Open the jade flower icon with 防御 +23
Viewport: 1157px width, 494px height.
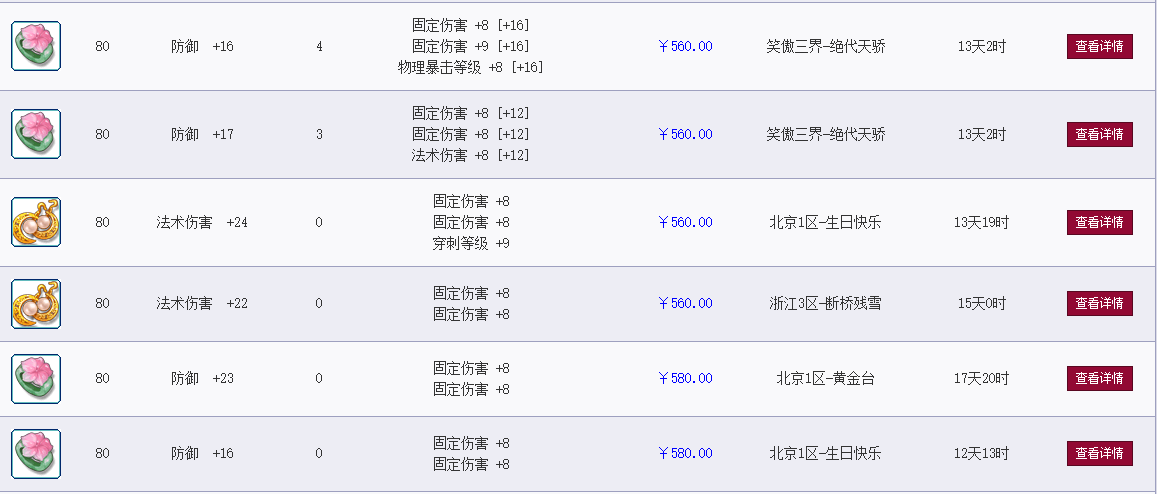click(36, 379)
